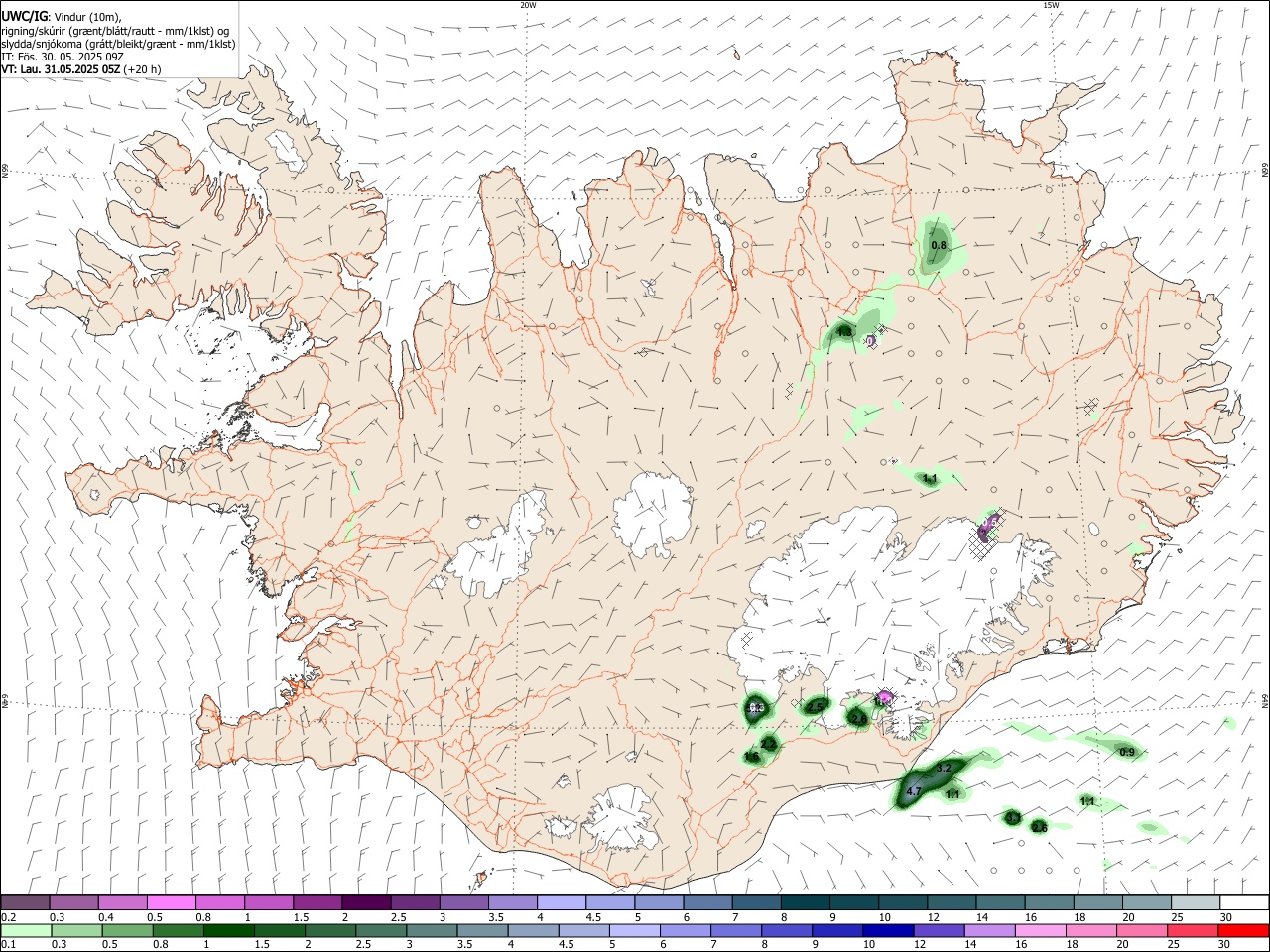The image size is (1270, 952).
Task: Click the IT: Fös. 30. 05. 2025 09Z line
Action: [x=63, y=57]
